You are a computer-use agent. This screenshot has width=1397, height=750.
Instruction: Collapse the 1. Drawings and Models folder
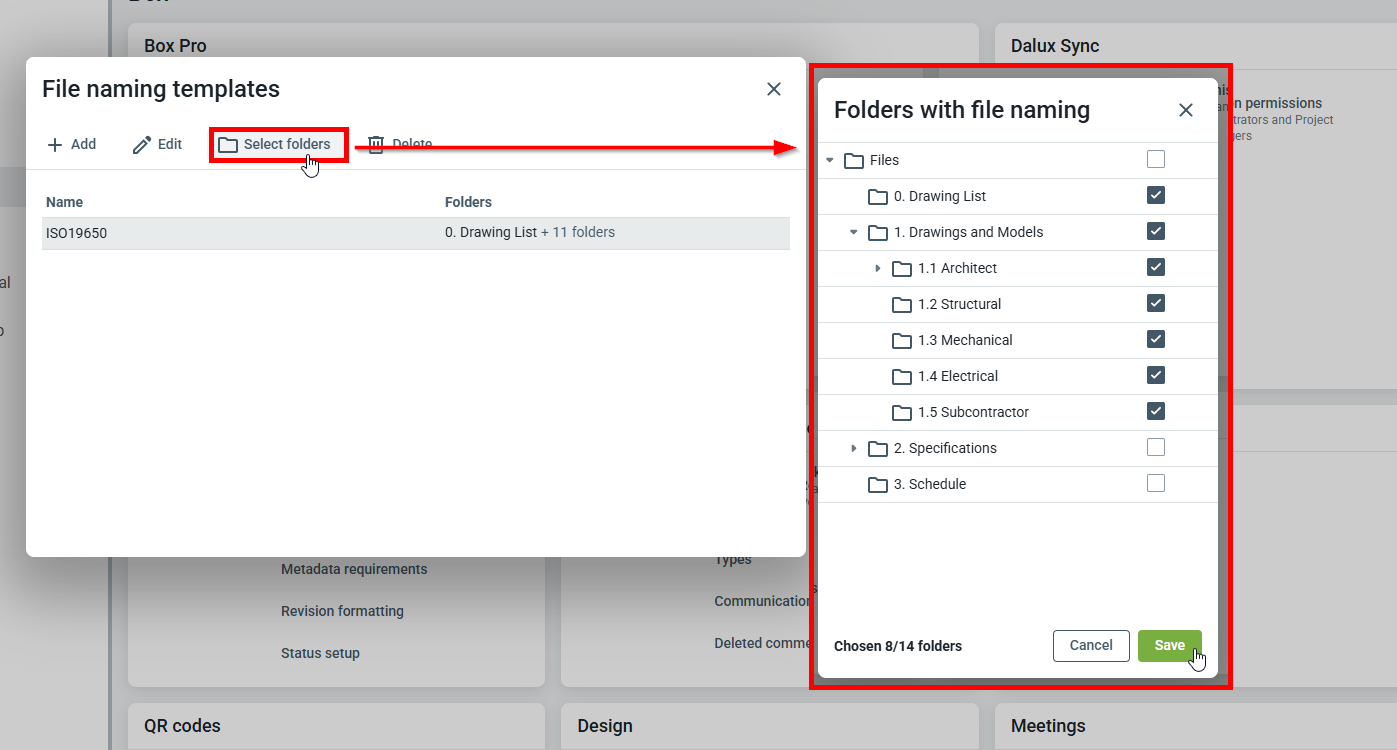pos(853,232)
